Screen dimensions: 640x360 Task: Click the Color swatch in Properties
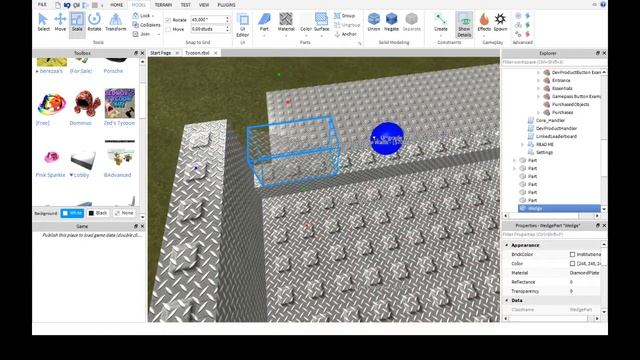point(572,264)
